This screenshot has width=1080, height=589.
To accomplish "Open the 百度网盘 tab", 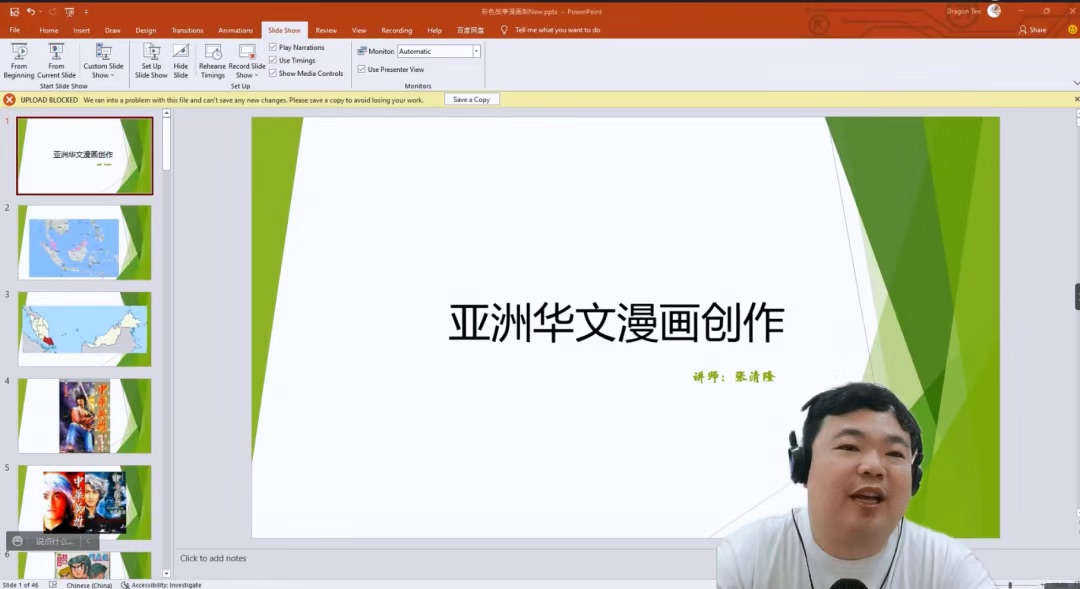I will 470,30.
